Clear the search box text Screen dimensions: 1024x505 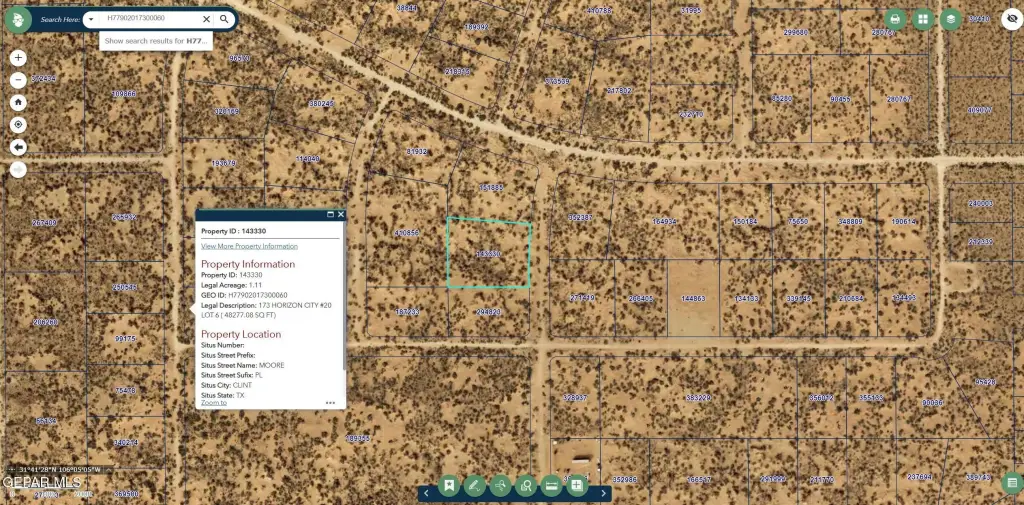pos(207,19)
